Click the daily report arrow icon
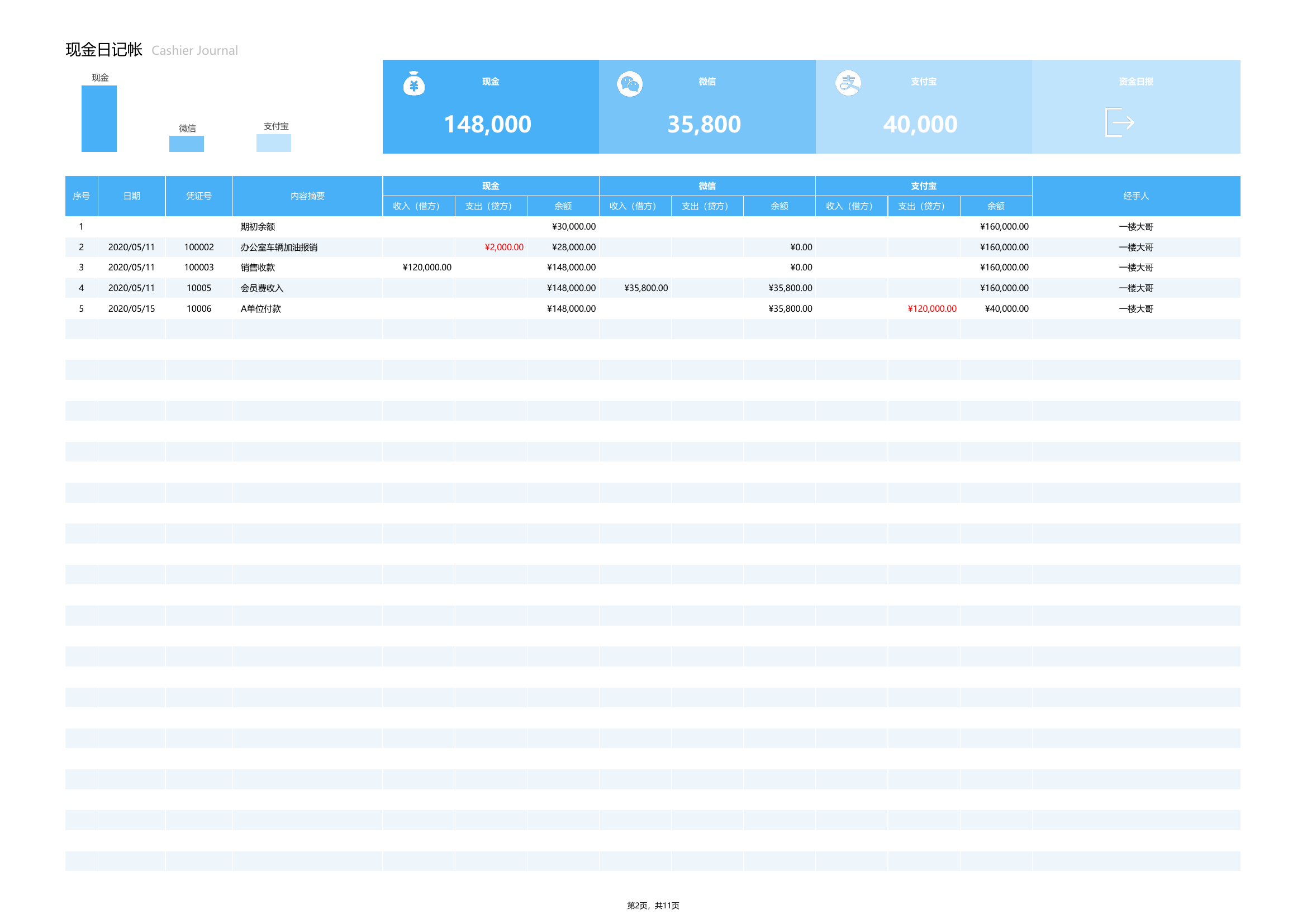Image resolution: width=1307 pixels, height=924 pixels. tap(1120, 122)
